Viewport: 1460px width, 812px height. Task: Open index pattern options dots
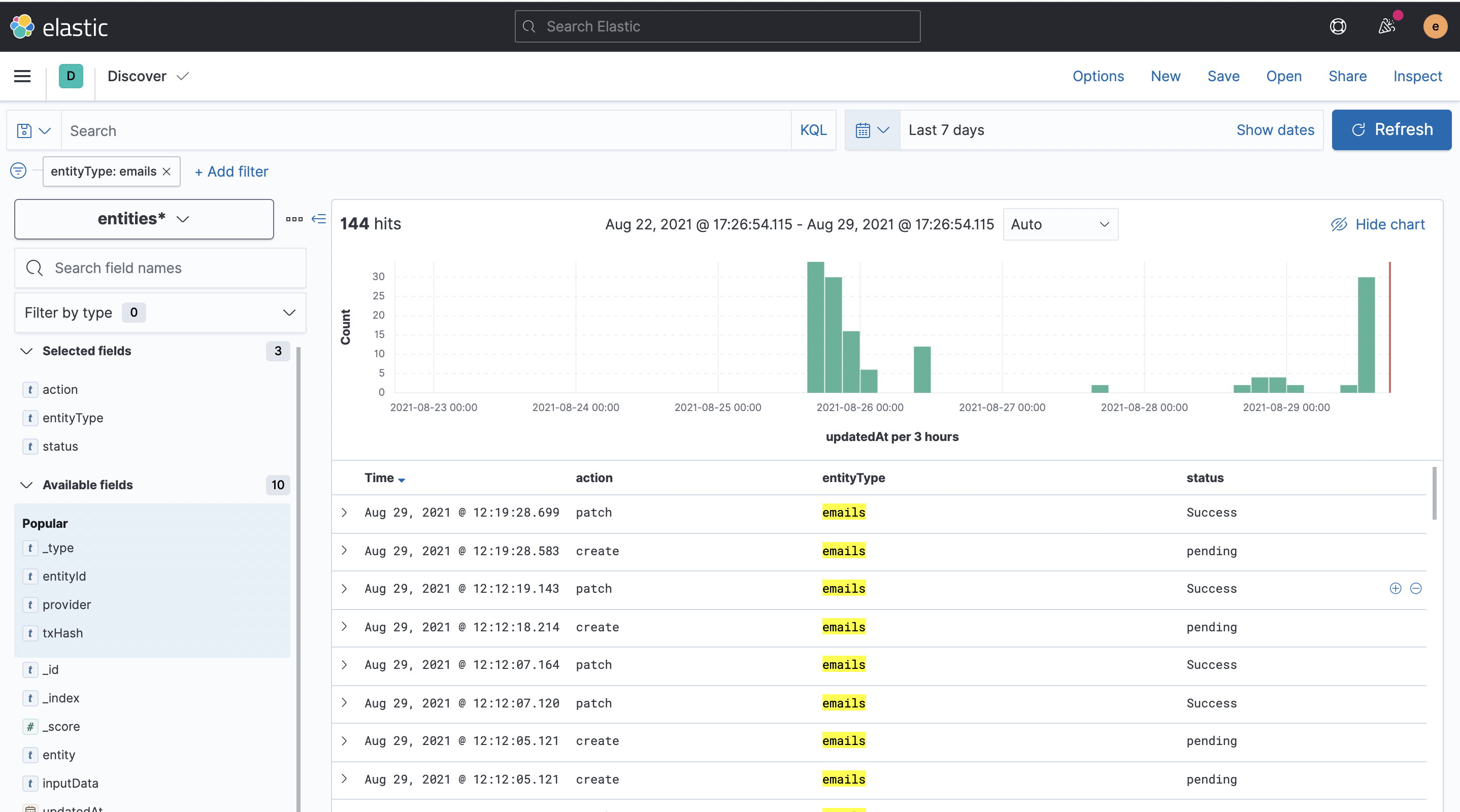tap(294, 219)
